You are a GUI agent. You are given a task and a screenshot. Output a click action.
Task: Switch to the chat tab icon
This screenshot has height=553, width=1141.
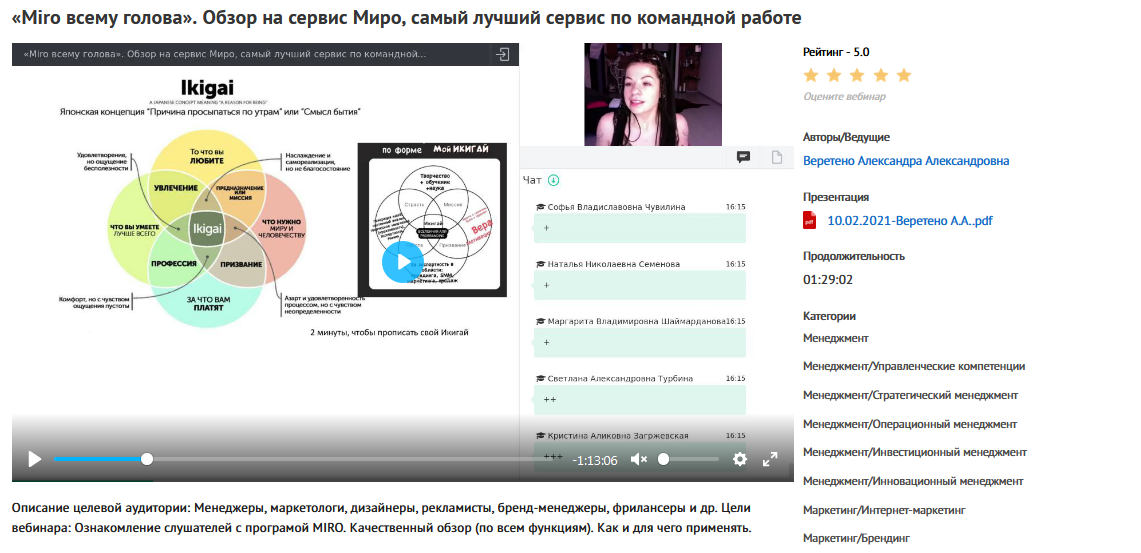pos(744,157)
